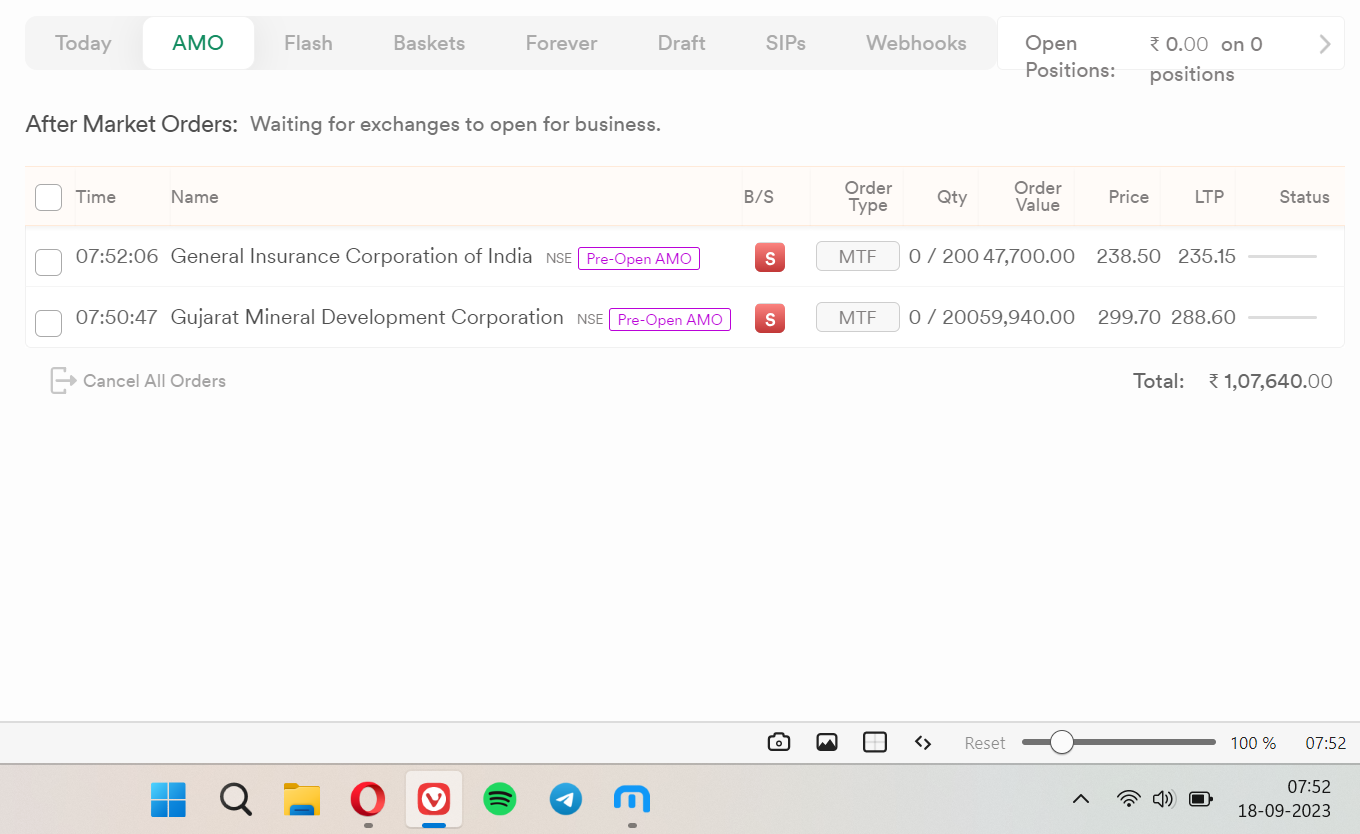Click the MTF tag on the General Insurance row
This screenshot has width=1360, height=834.
tap(858, 256)
